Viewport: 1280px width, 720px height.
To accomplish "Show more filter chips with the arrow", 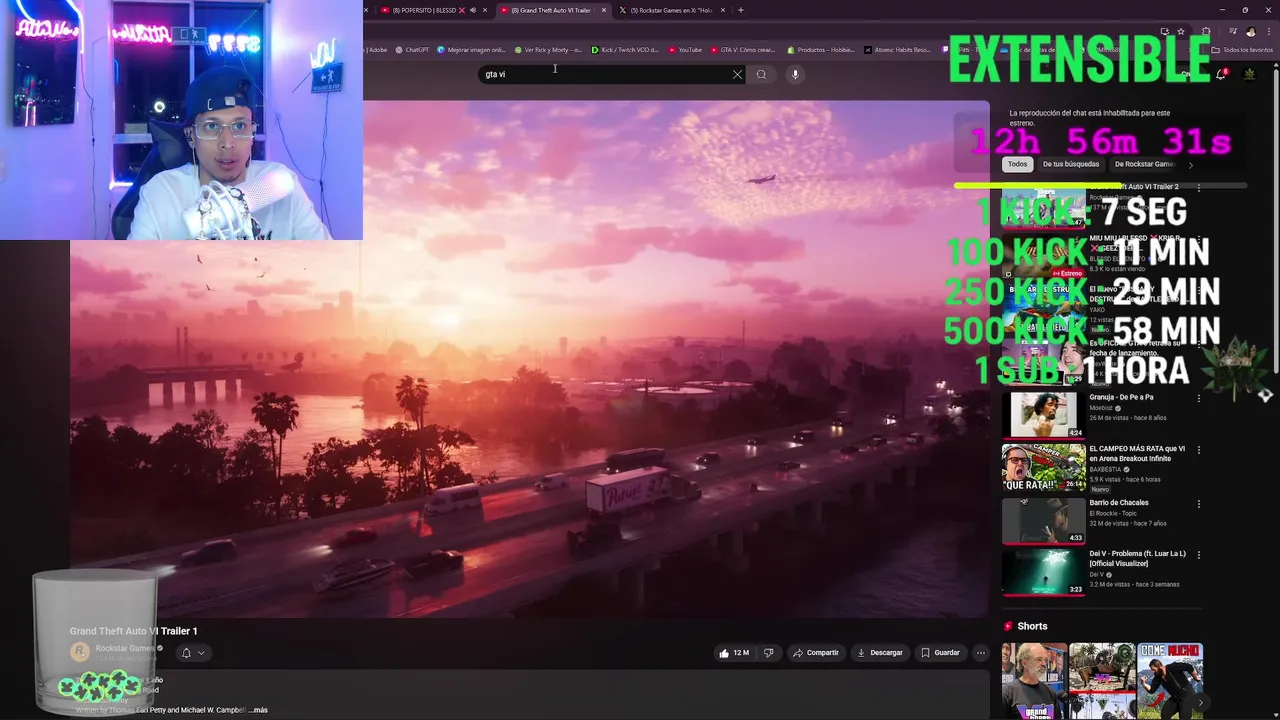I will (1190, 165).
